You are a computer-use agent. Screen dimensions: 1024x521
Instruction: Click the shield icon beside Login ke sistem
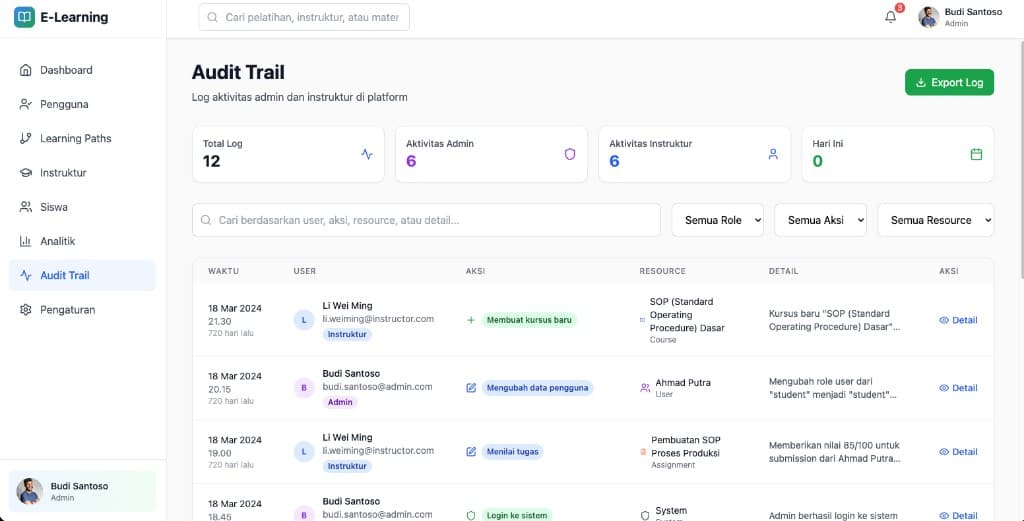(x=471, y=516)
